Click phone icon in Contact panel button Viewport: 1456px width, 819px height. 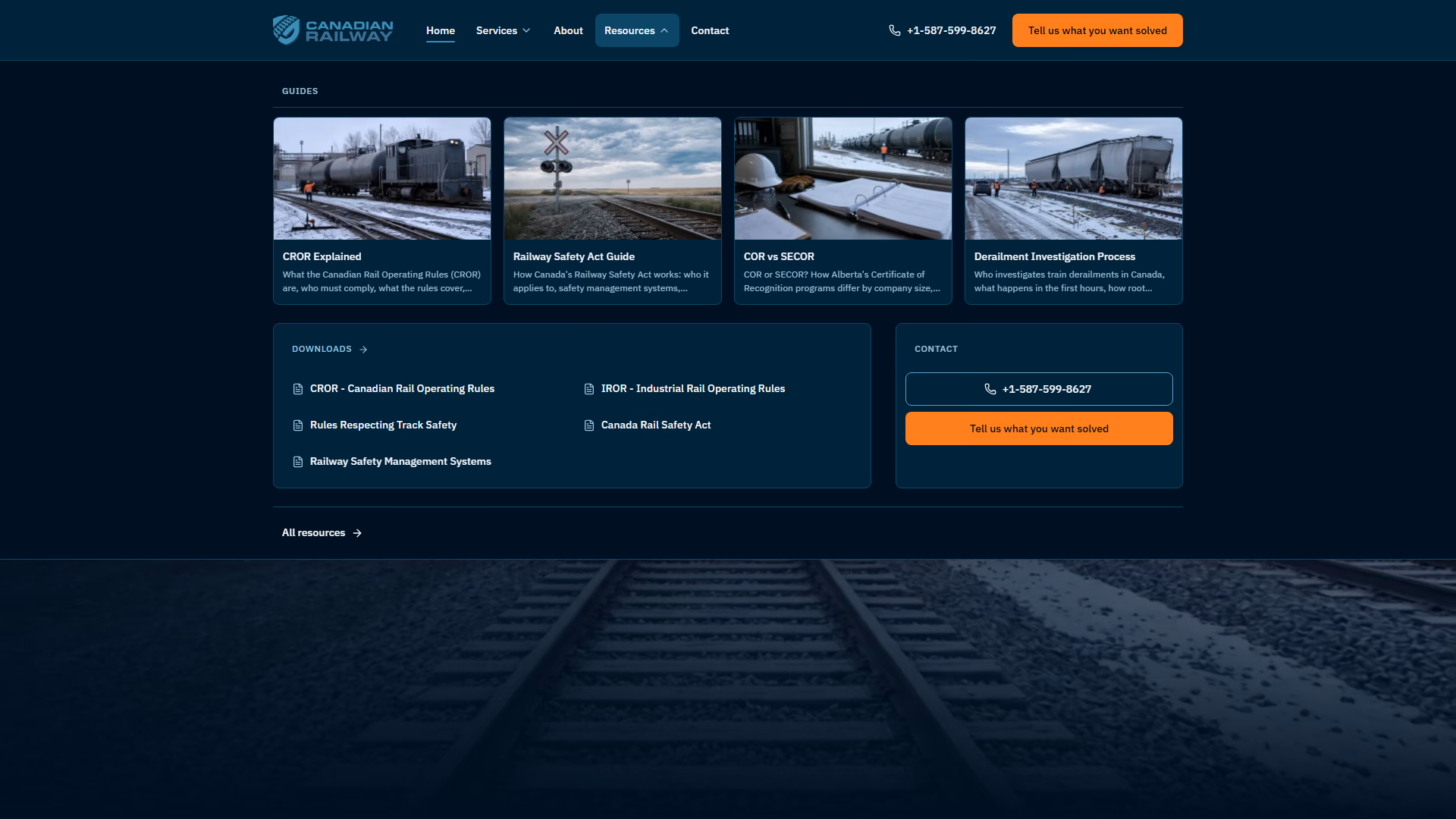point(990,389)
